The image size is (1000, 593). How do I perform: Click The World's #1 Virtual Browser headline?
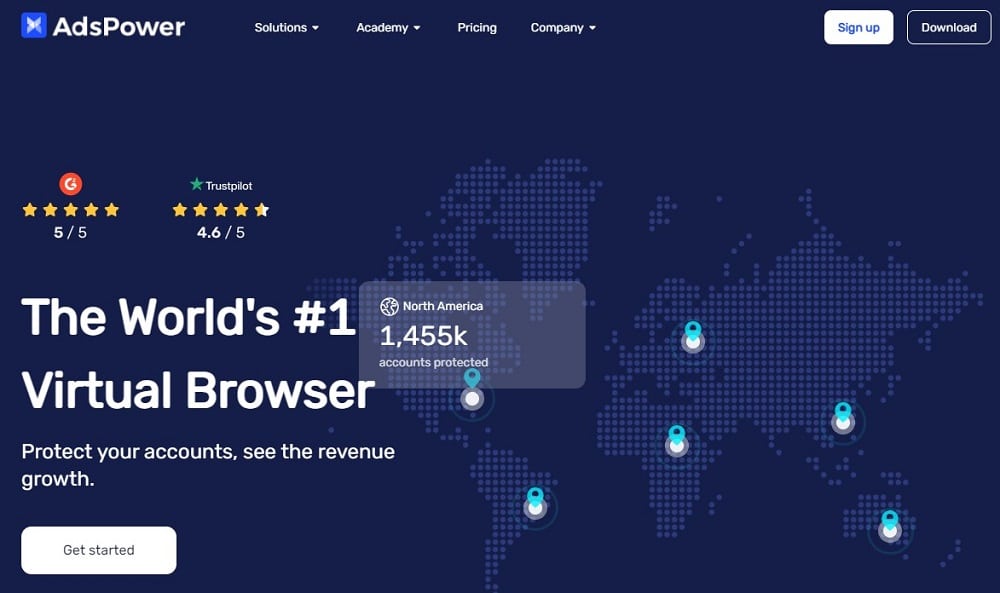point(198,354)
